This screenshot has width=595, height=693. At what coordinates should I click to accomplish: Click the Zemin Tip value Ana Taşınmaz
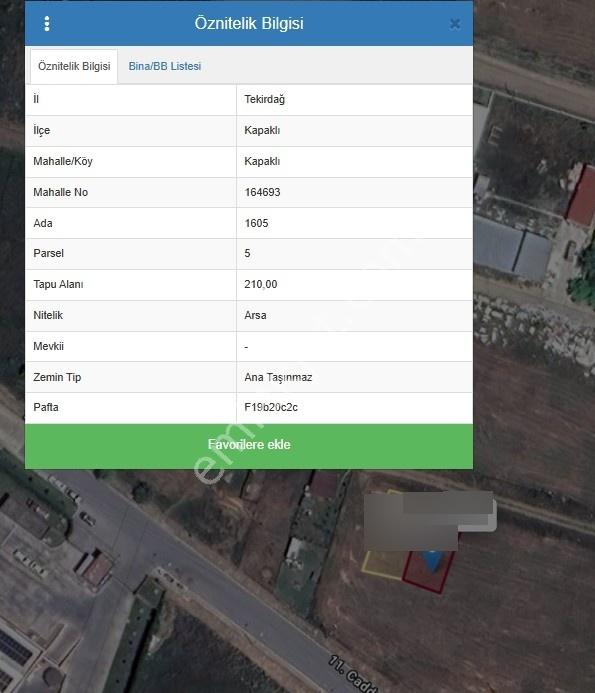tap(278, 377)
